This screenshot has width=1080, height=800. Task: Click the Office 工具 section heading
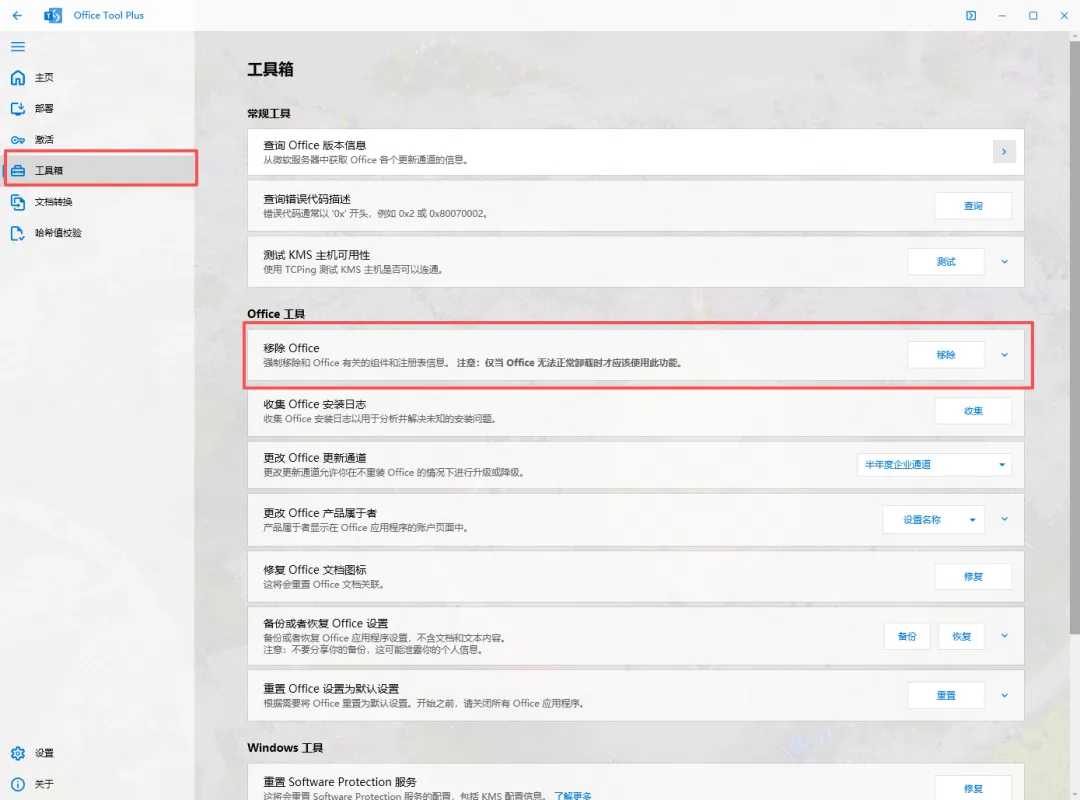276,314
